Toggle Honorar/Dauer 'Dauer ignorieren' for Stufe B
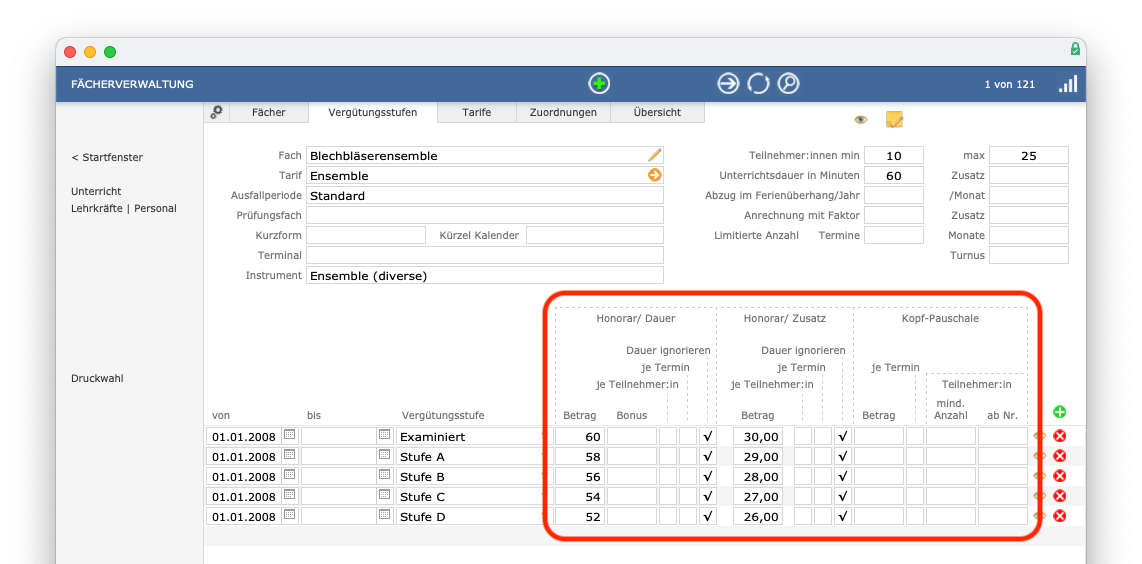The image size is (1142, 564). (x=707, y=476)
